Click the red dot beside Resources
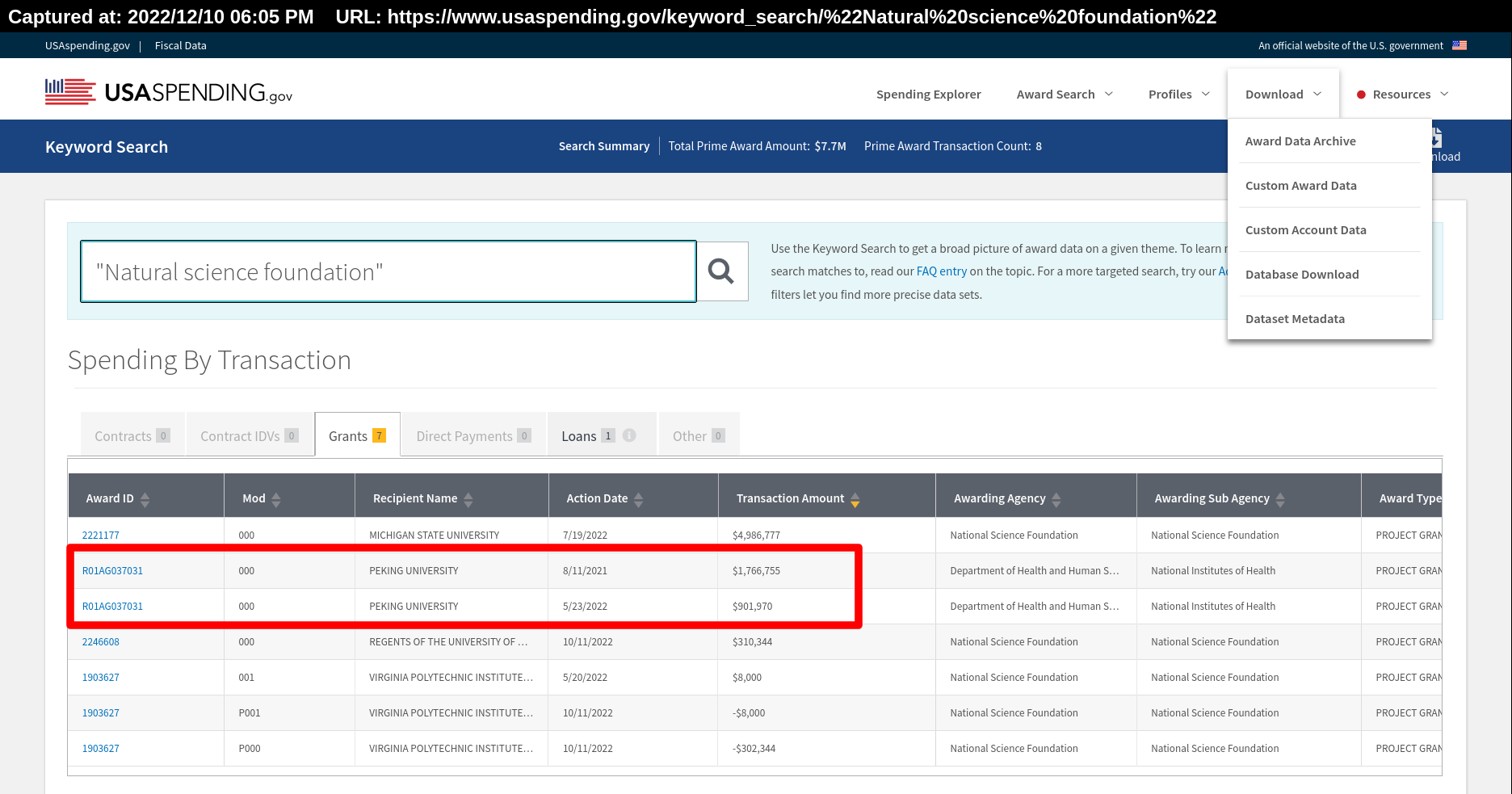The height and width of the screenshot is (794, 1512). pos(1361,95)
